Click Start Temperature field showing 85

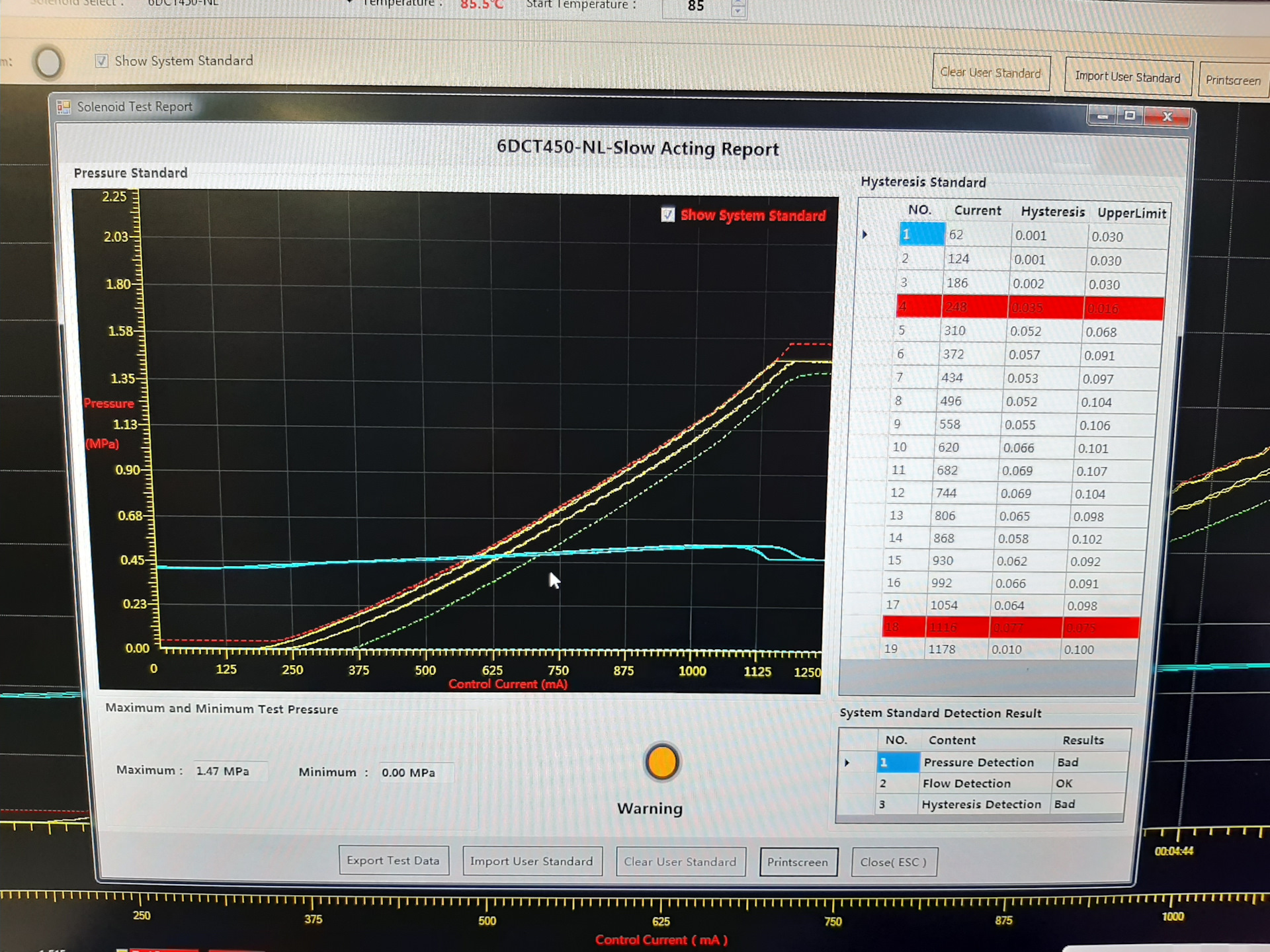(x=695, y=7)
